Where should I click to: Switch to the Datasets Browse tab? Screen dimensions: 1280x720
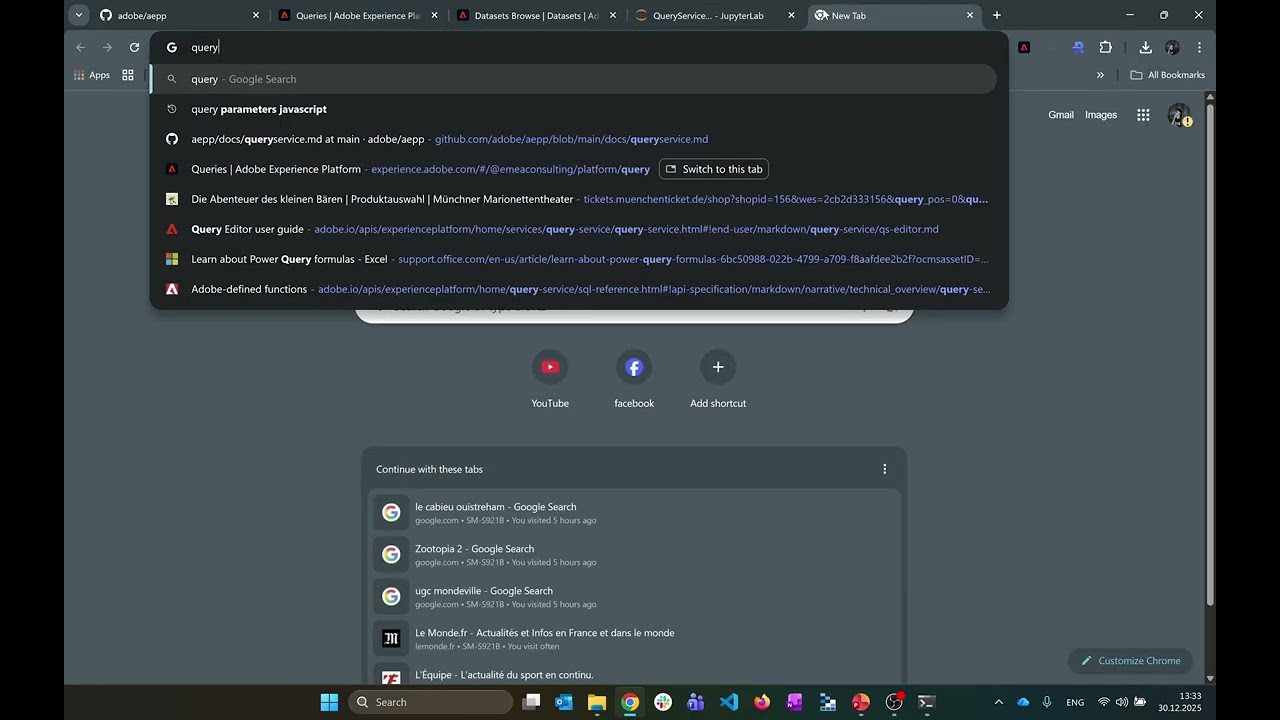536,15
